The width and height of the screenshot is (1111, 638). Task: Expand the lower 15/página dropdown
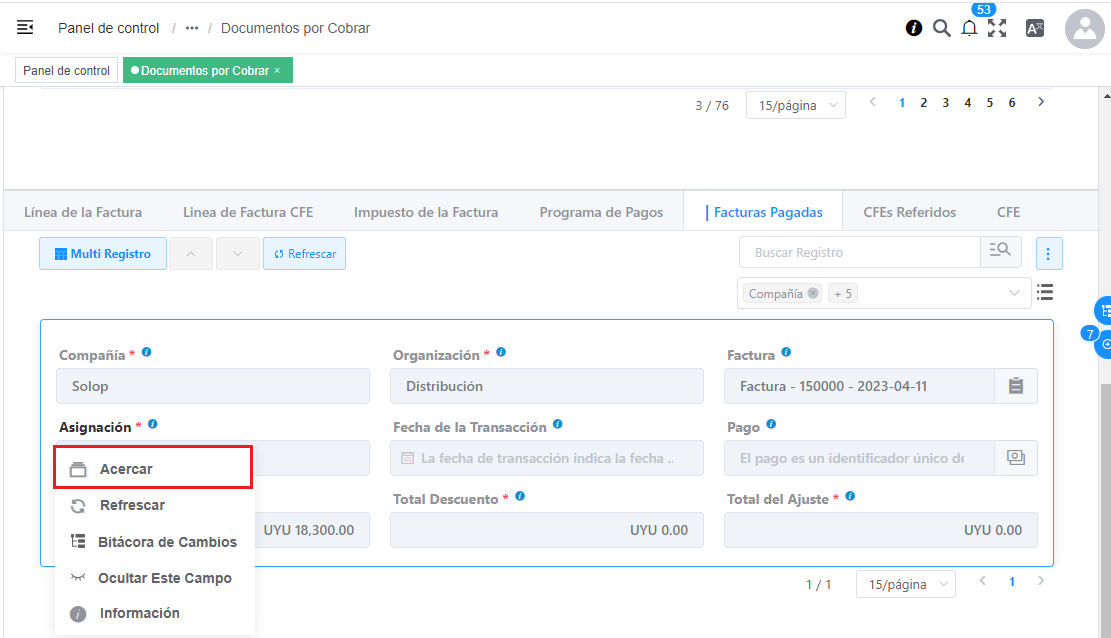click(905, 584)
